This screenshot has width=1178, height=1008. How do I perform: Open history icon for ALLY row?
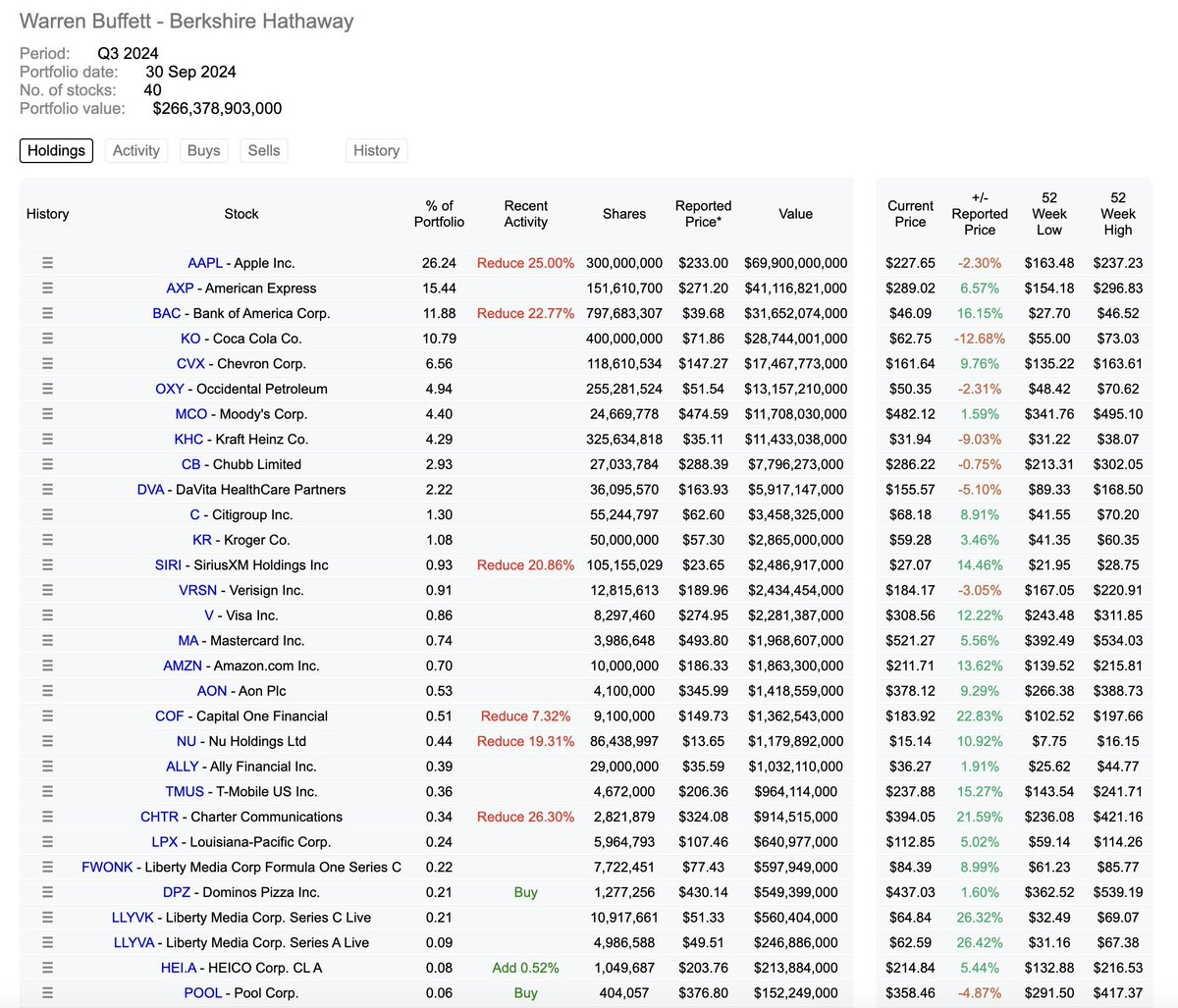click(47, 767)
